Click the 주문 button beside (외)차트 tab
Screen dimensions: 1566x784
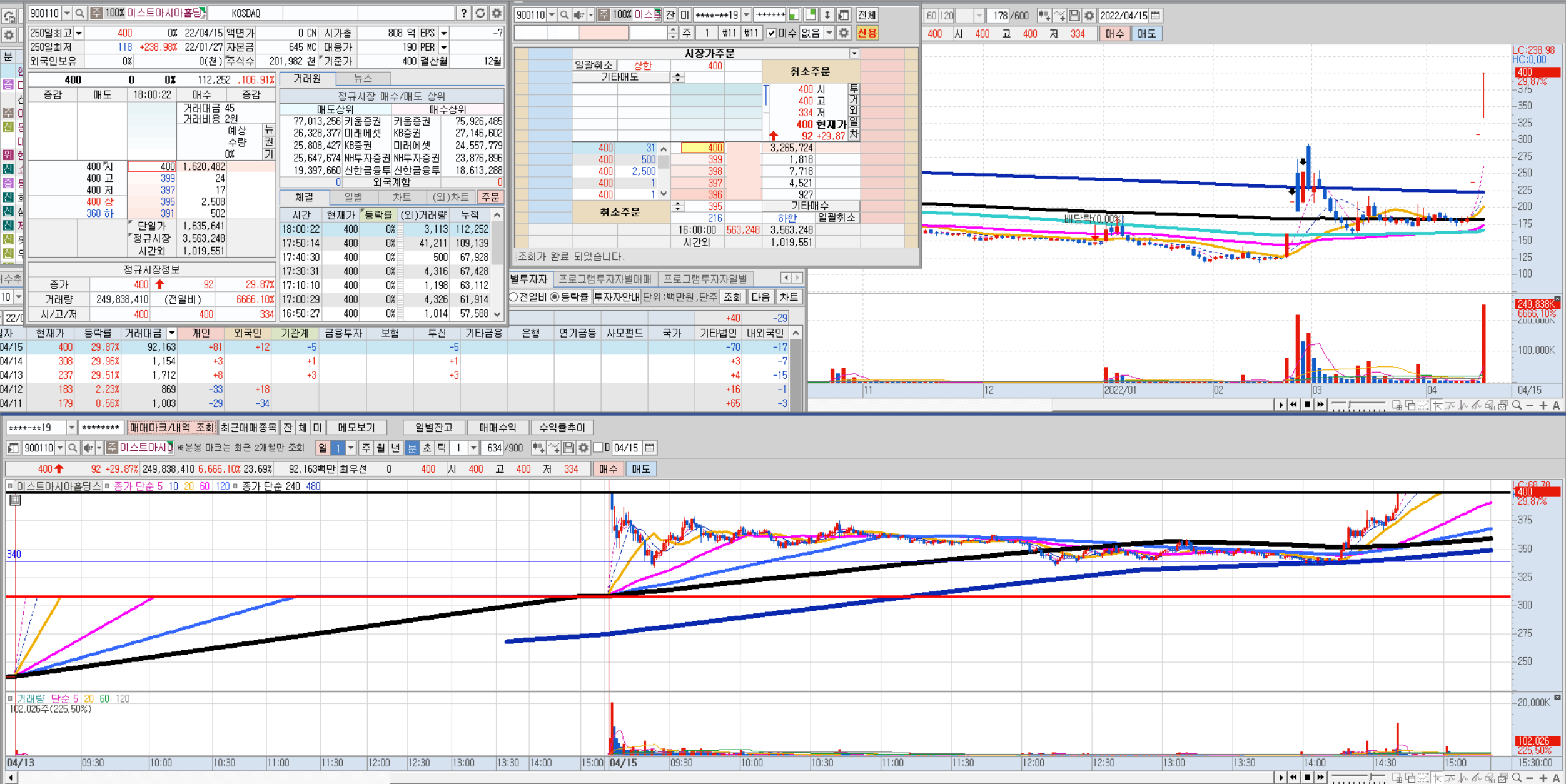click(x=490, y=197)
